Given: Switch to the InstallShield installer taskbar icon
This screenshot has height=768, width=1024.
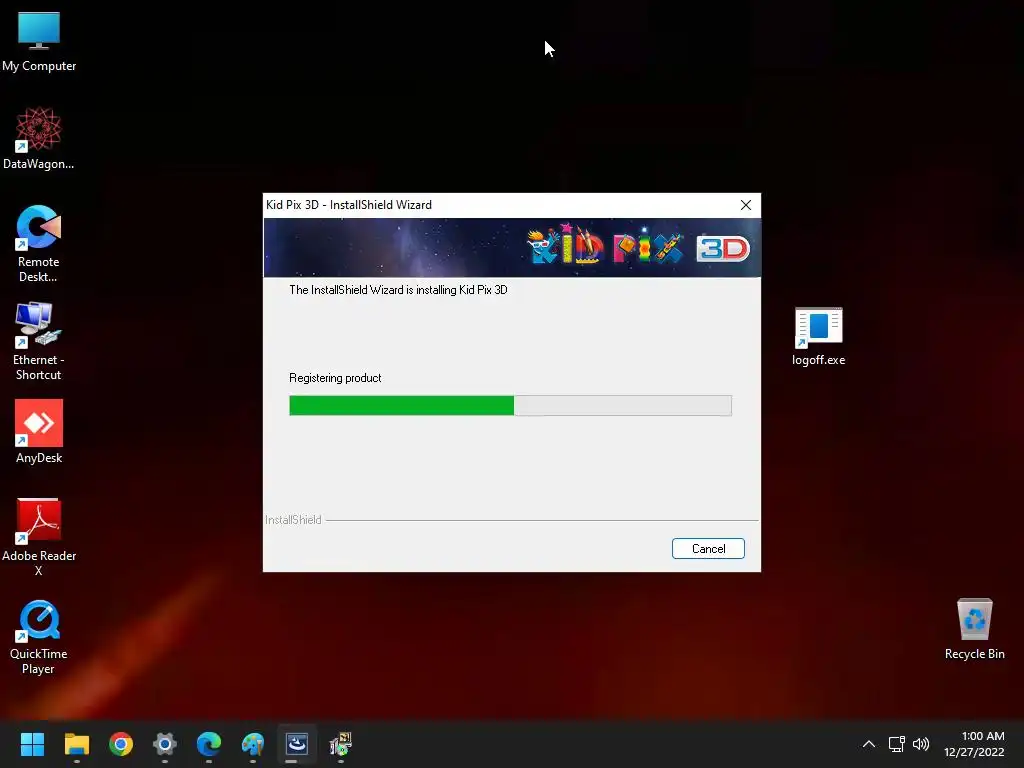Looking at the screenshot, I should (x=297, y=744).
